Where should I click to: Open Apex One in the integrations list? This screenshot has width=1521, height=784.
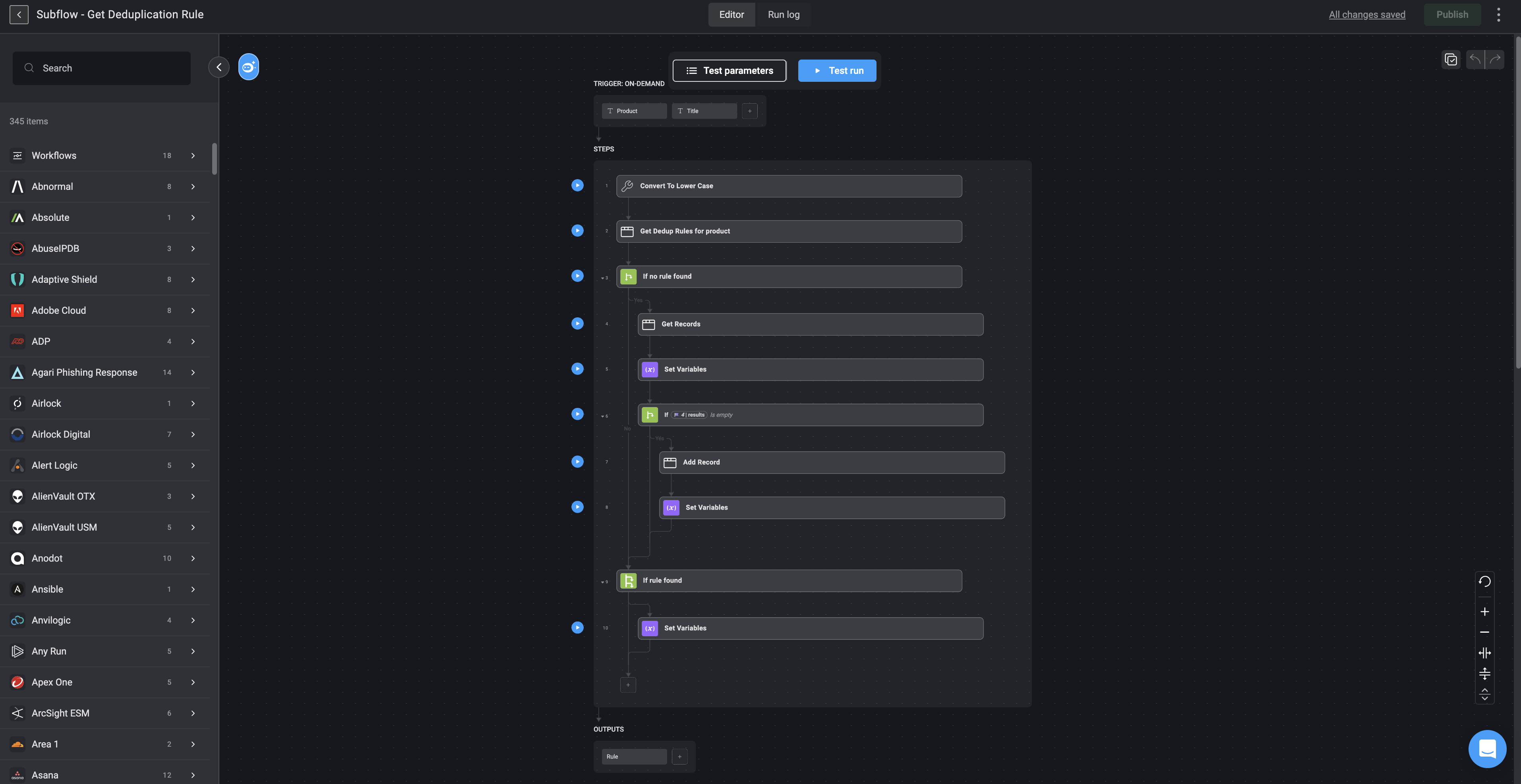105,682
